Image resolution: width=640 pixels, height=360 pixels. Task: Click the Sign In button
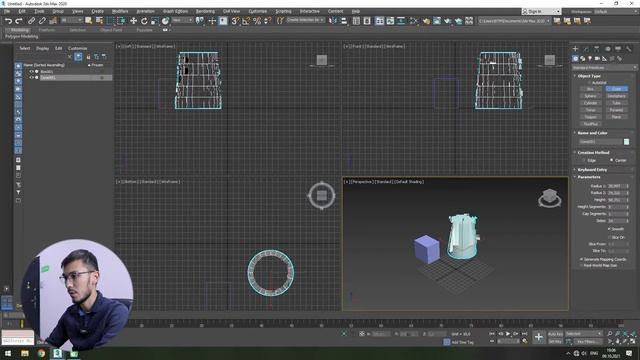541,11
